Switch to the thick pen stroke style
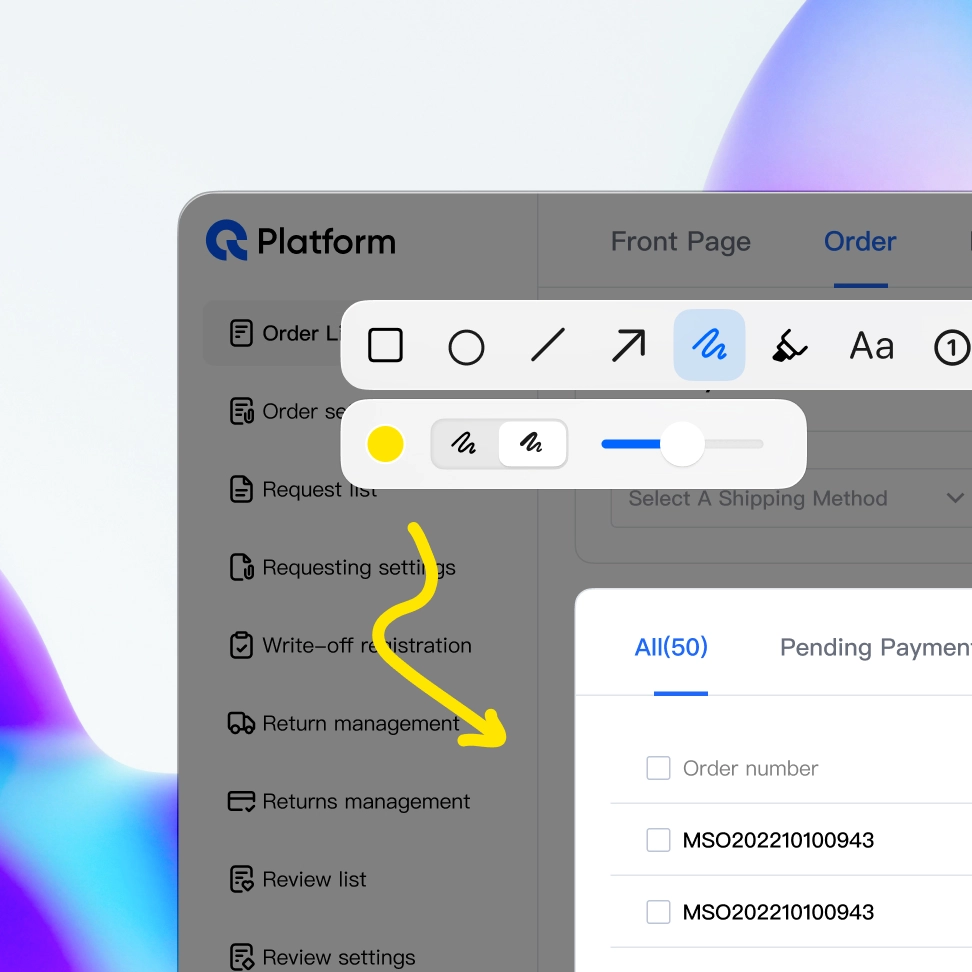The height and width of the screenshot is (972, 972). click(x=532, y=444)
